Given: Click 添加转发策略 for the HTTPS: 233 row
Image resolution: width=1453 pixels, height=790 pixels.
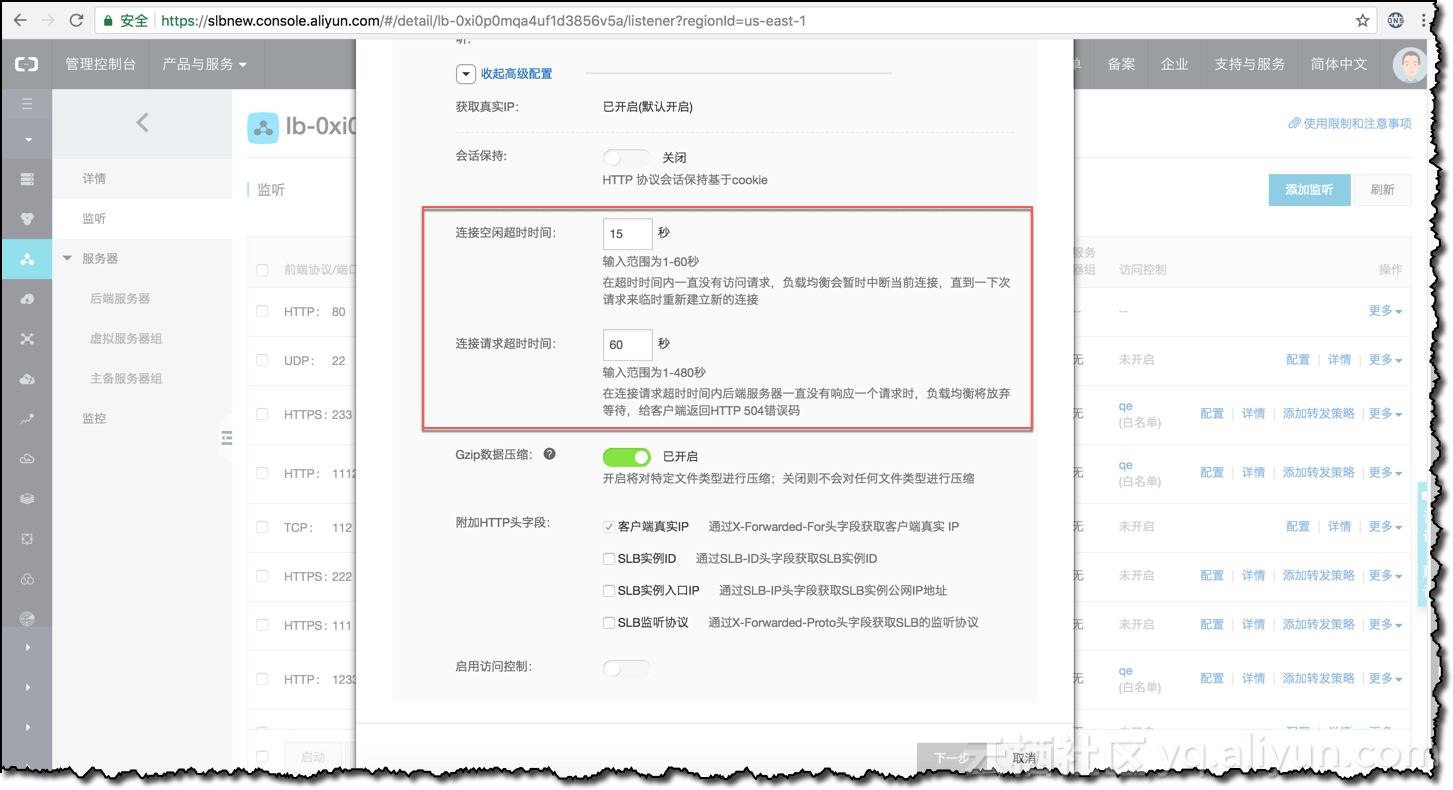Looking at the screenshot, I should pos(1318,414).
